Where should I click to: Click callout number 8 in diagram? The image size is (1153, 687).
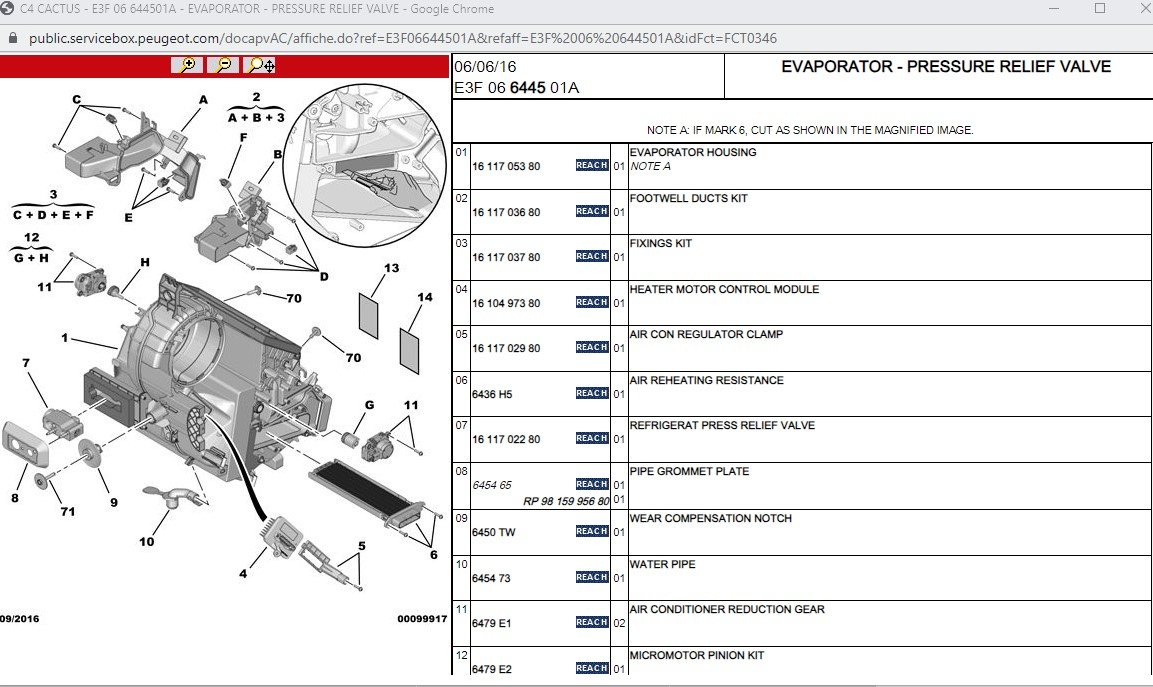pos(15,498)
